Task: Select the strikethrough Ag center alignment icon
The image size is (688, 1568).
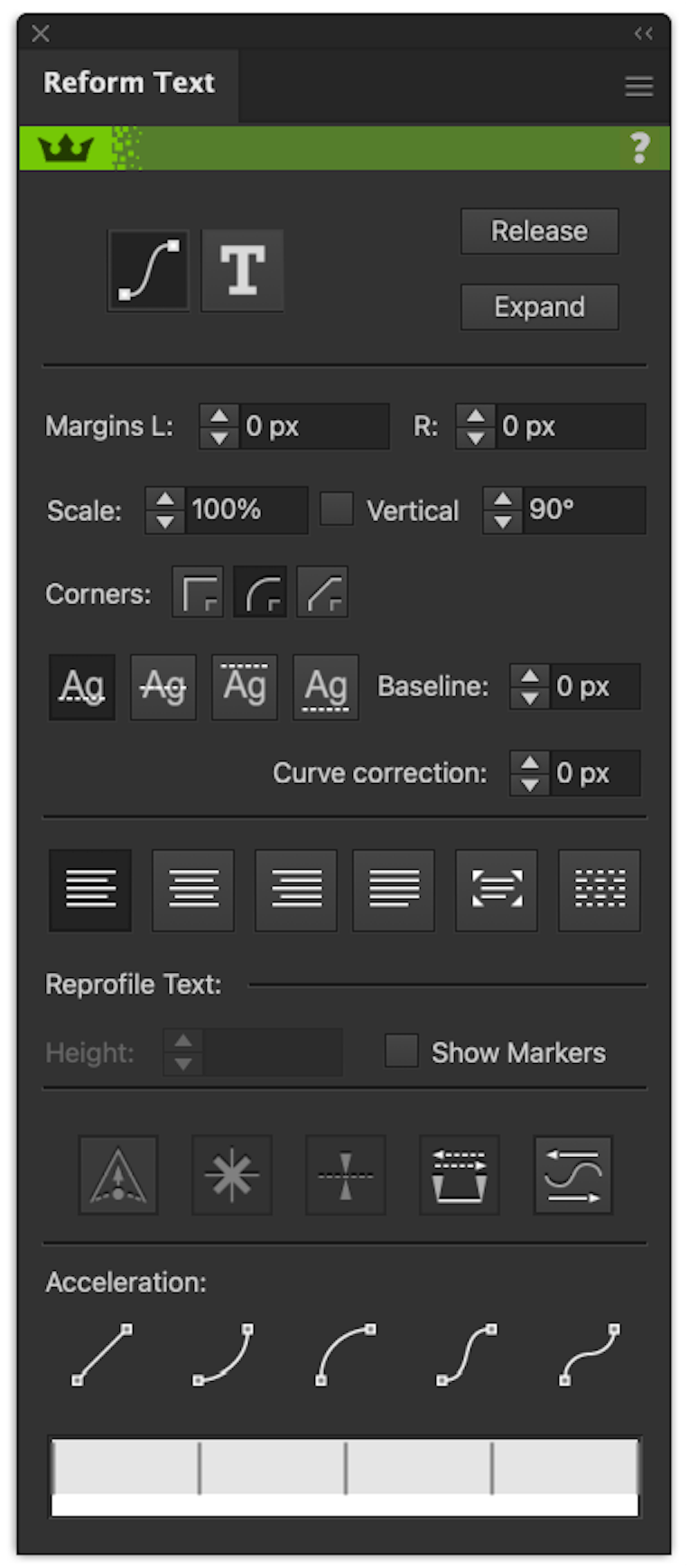Action: coord(163,687)
